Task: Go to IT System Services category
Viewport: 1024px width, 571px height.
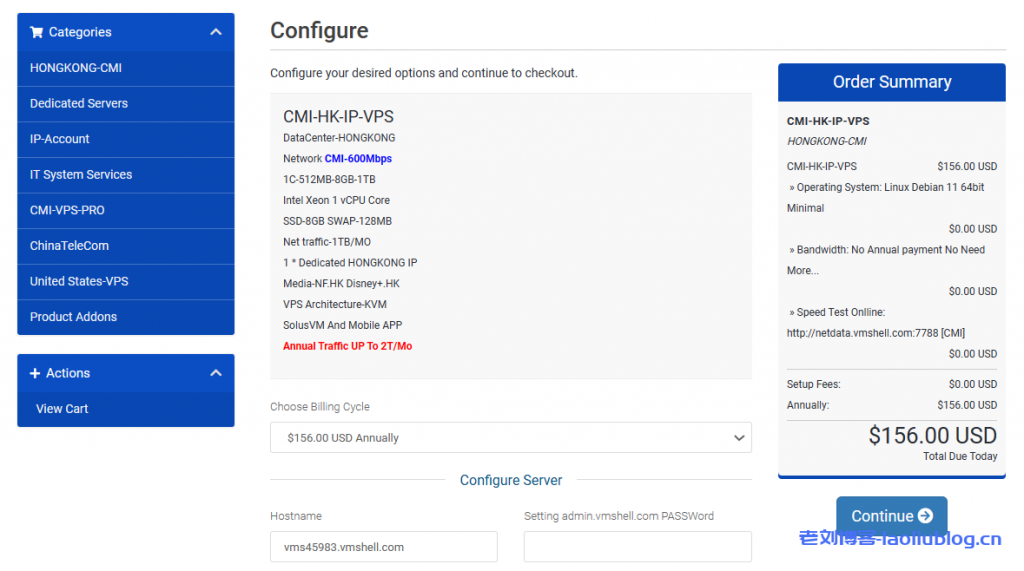Action: tap(81, 174)
